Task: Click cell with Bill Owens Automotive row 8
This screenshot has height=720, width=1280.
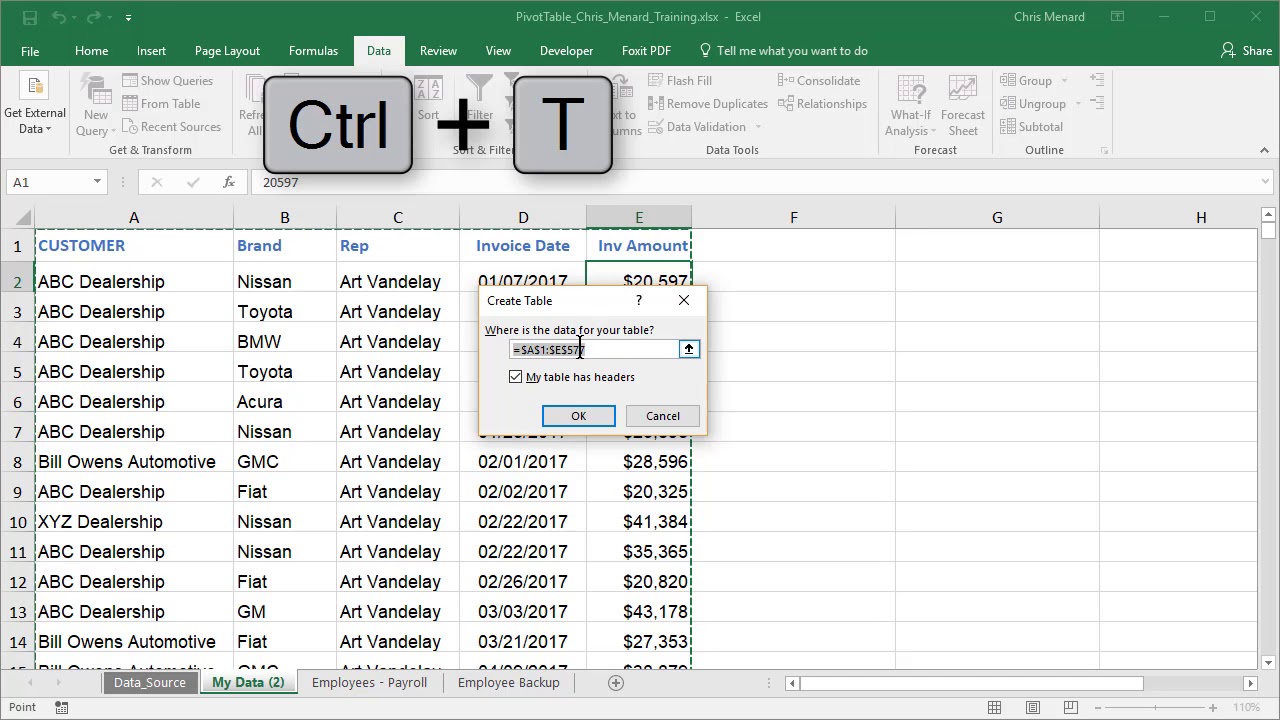Action: tap(134, 462)
